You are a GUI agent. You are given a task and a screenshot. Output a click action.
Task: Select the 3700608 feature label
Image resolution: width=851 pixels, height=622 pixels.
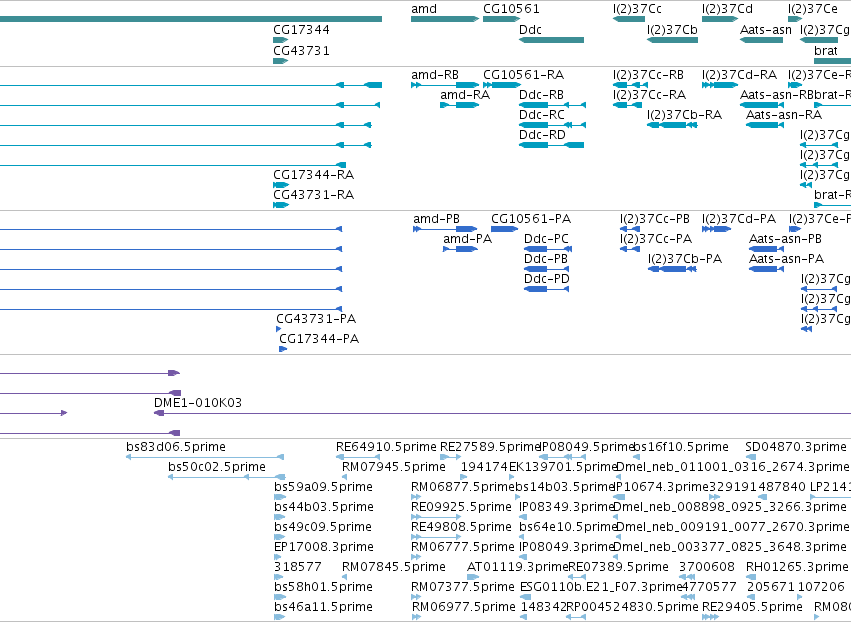click(x=707, y=567)
